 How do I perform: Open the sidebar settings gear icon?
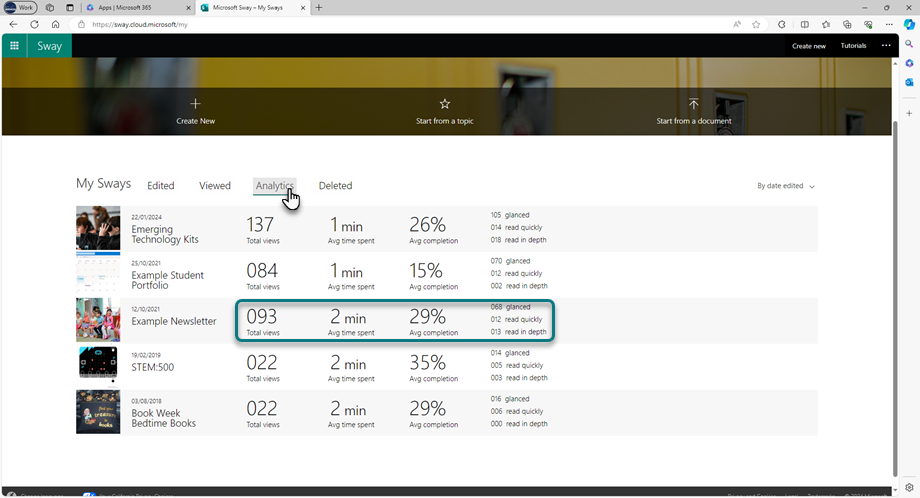click(909, 487)
